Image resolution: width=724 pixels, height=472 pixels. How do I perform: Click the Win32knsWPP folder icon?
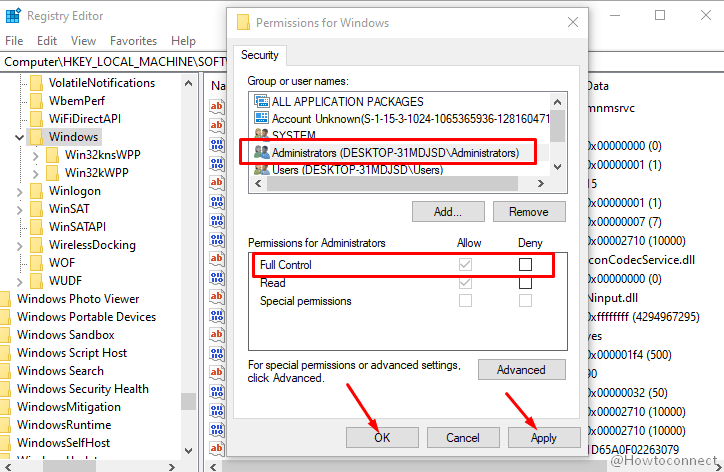[53, 155]
